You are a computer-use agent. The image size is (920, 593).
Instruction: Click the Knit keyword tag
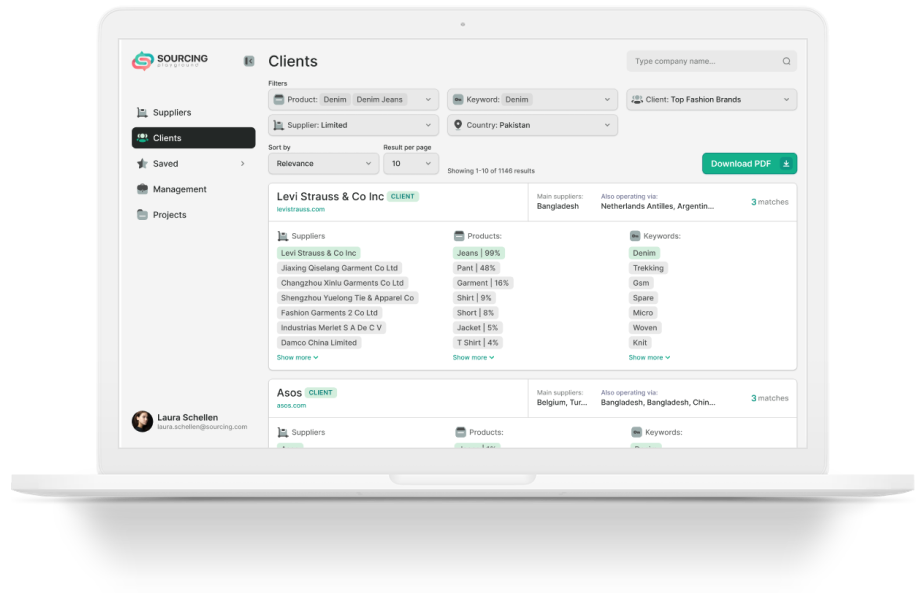[x=640, y=343]
